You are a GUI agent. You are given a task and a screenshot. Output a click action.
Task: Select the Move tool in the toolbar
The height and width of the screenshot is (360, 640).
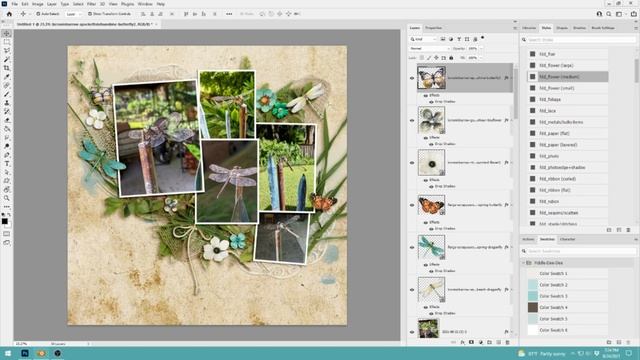(x=7, y=33)
